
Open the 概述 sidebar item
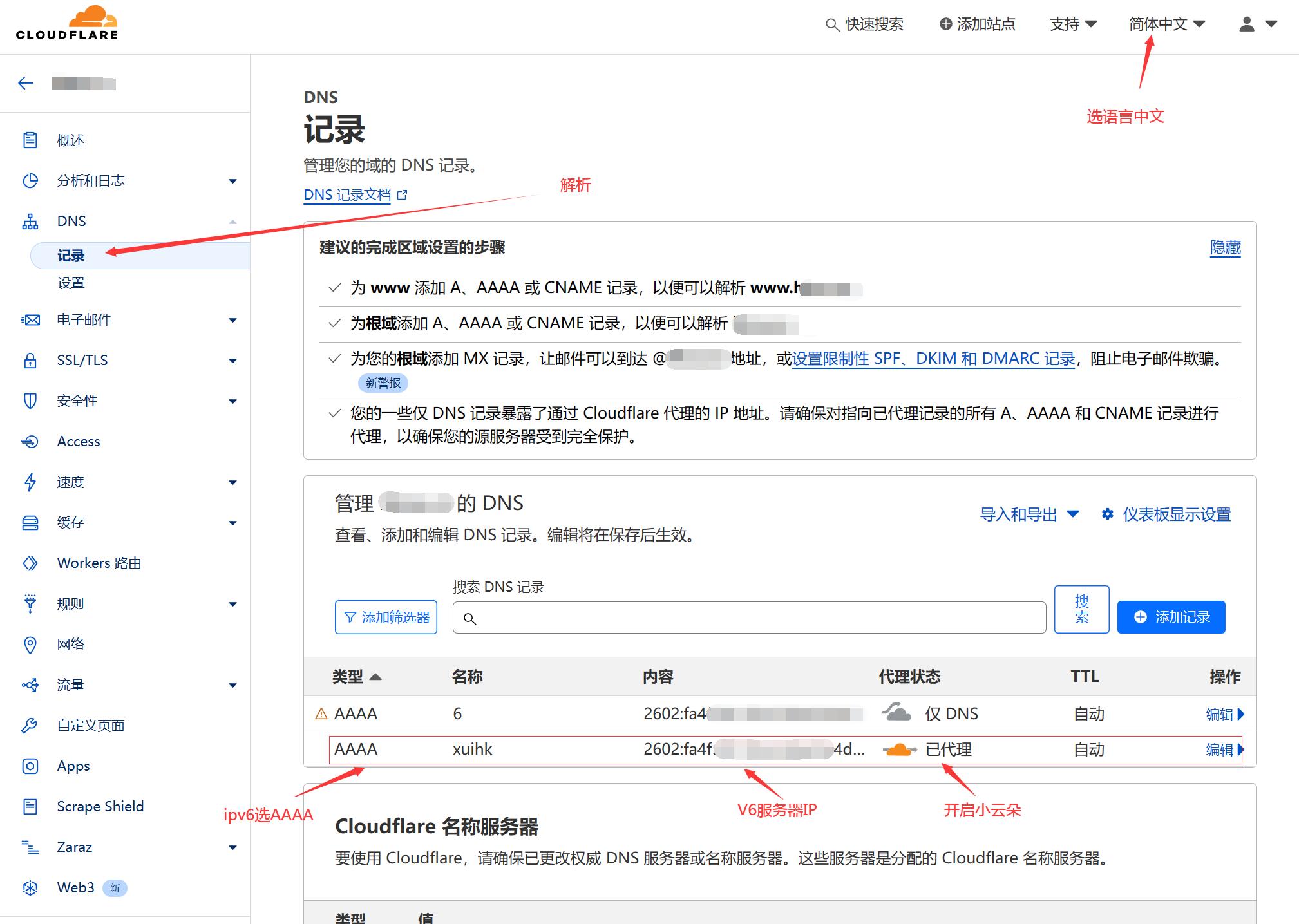point(71,140)
